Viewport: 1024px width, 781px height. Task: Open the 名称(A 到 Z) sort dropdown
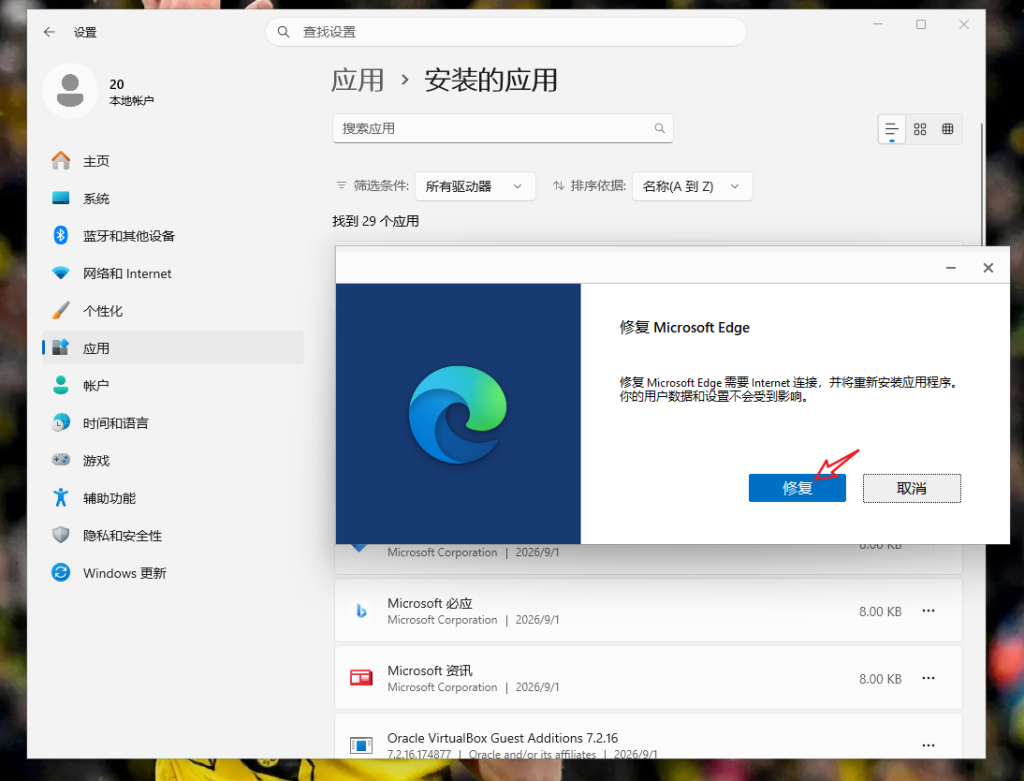(692, 186)
